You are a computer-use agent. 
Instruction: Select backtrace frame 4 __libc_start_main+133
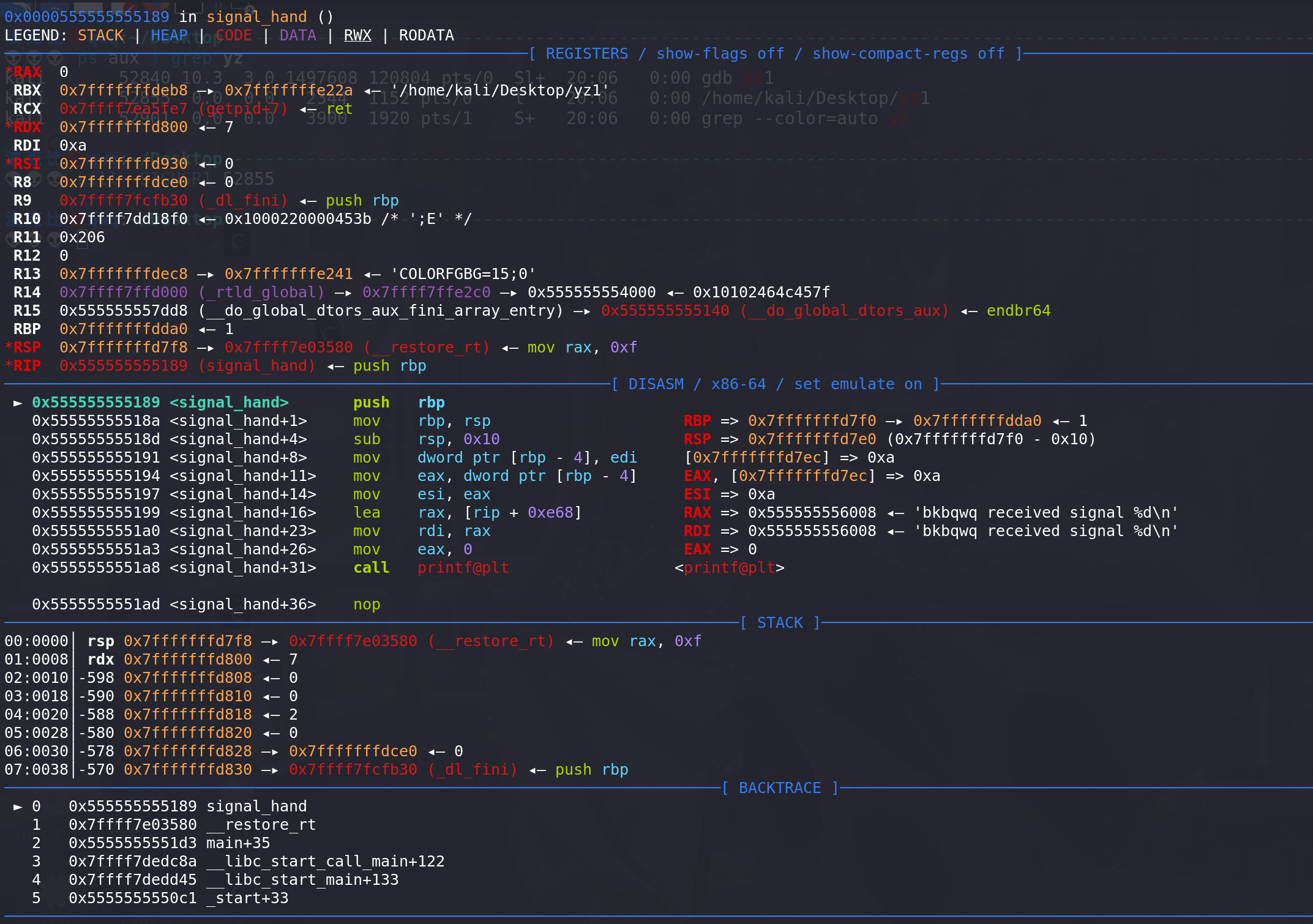click(x=215, y=880)
